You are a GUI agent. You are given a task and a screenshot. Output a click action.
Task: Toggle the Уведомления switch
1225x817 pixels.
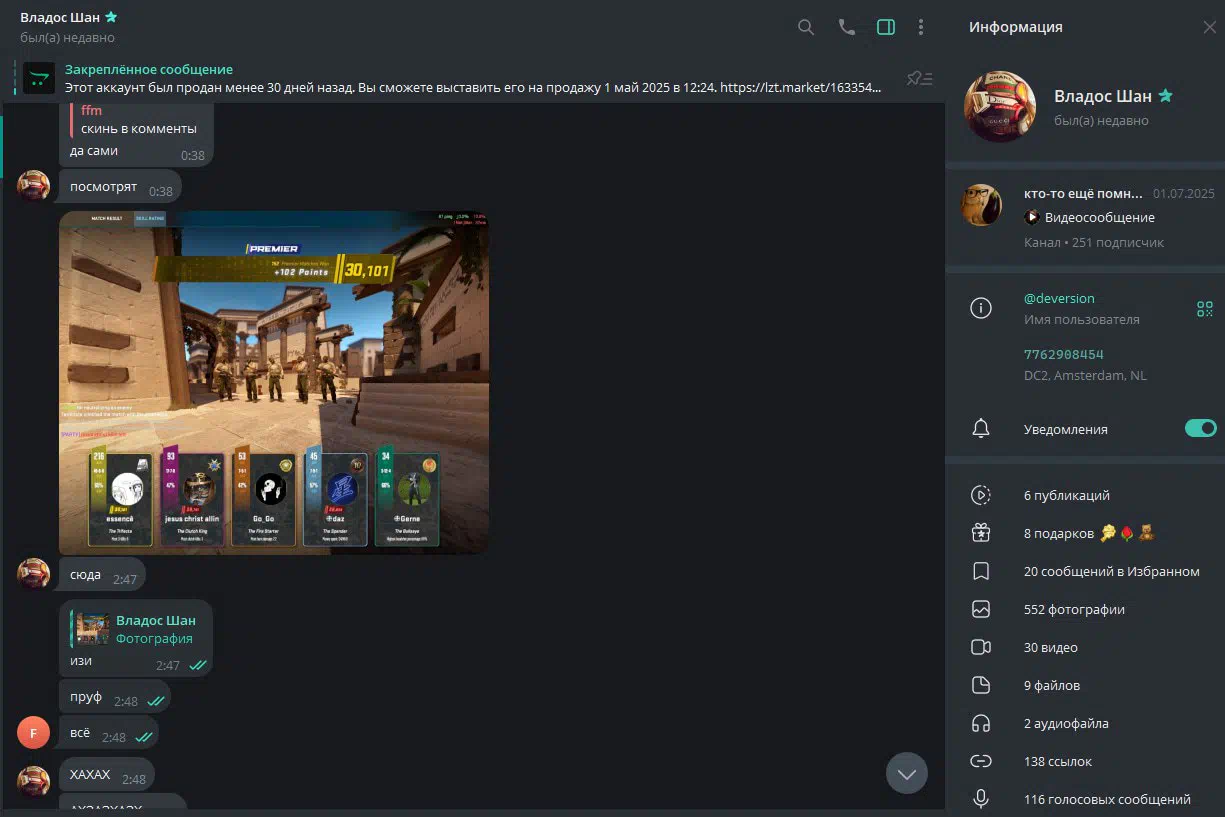click(1200, 428)
